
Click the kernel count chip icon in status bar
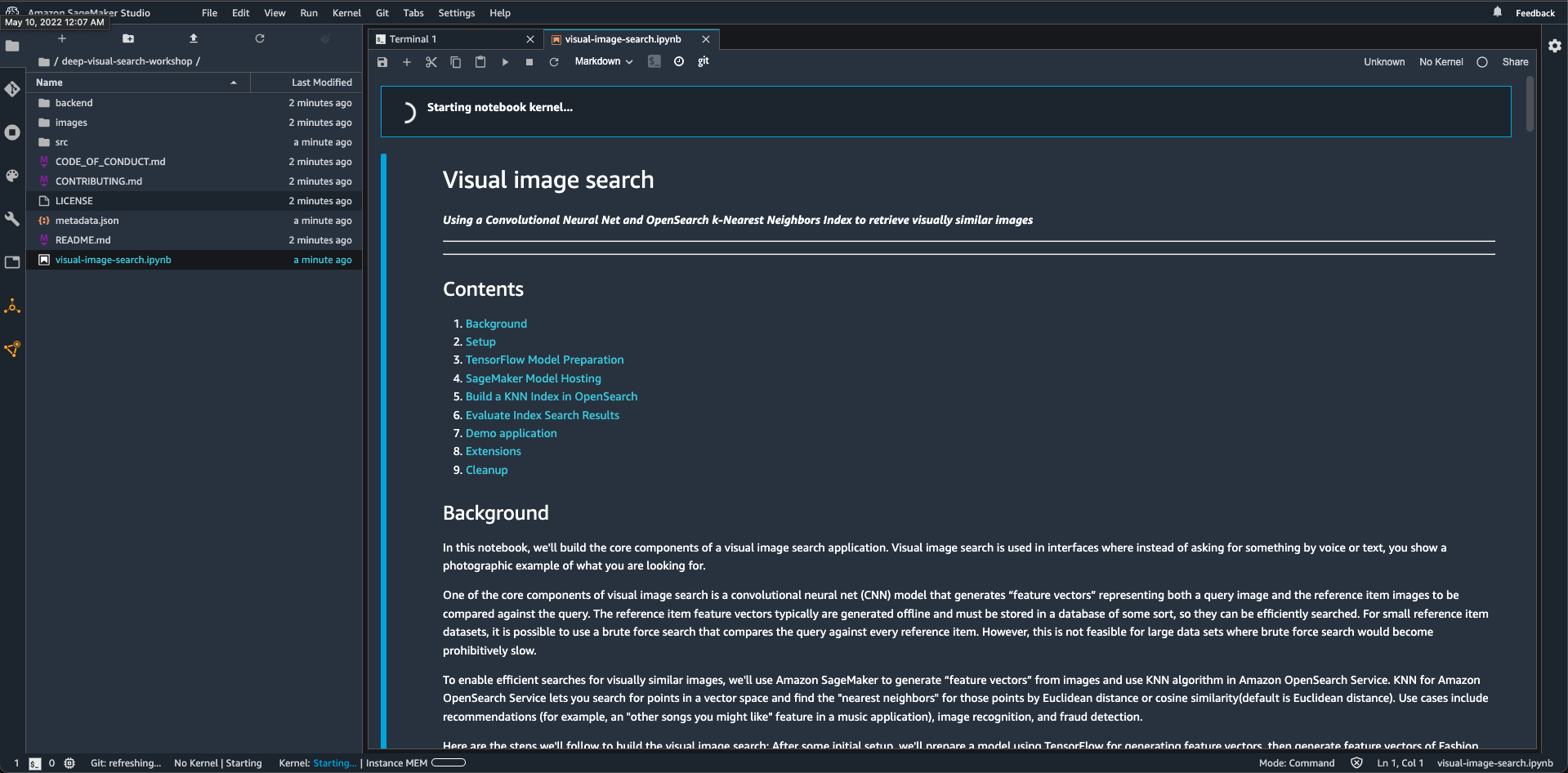pyautogui.click(x=69, y=763)
